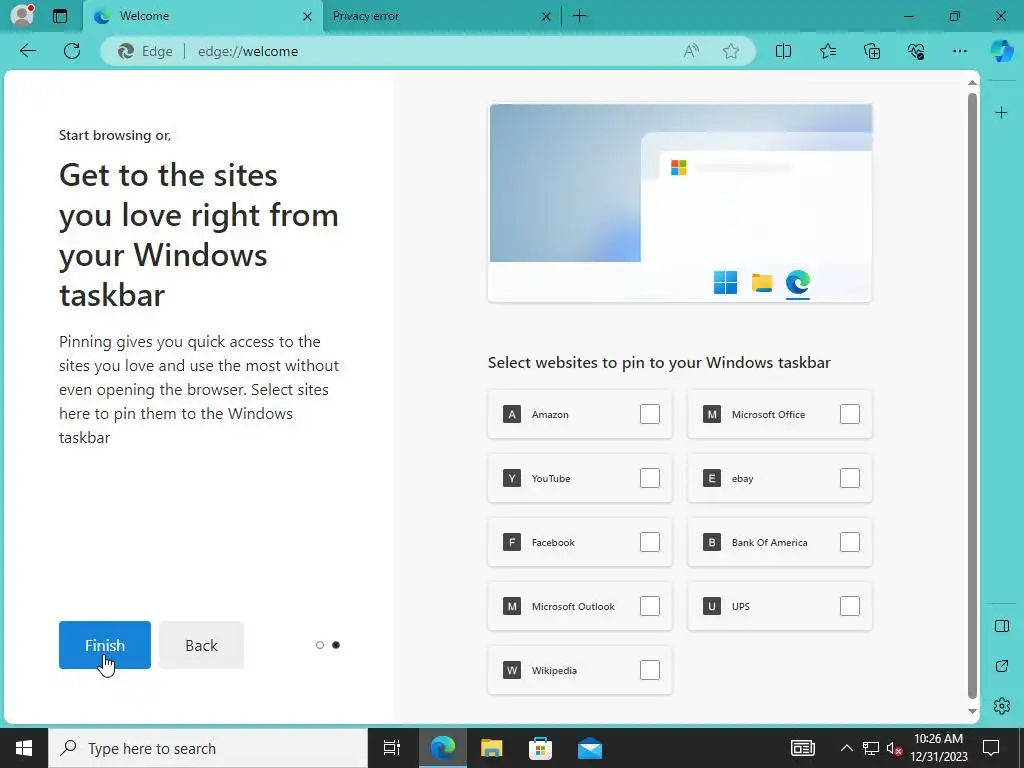The width and height of the screenshot is (1024, 768).
Task: Check the YouTube pin checkbox
Action: (650, 478)
